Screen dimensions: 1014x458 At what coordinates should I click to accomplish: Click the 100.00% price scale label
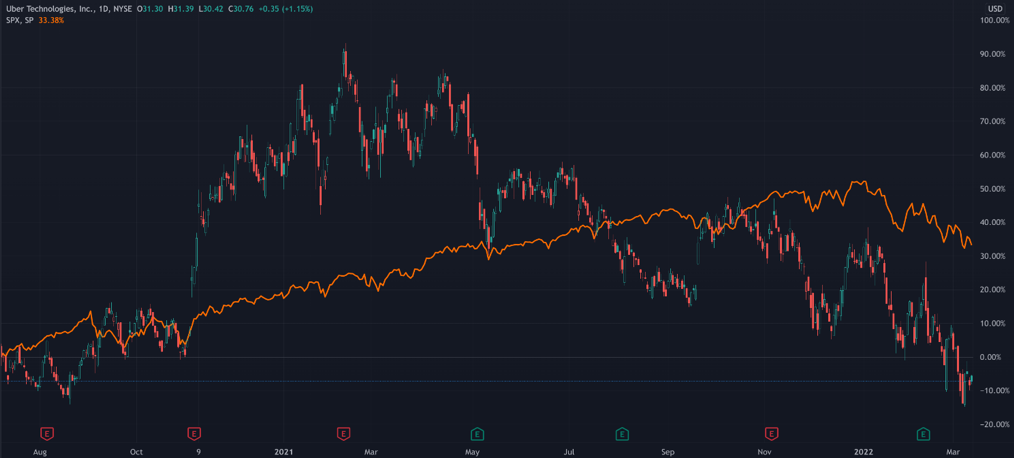(994, 20)
